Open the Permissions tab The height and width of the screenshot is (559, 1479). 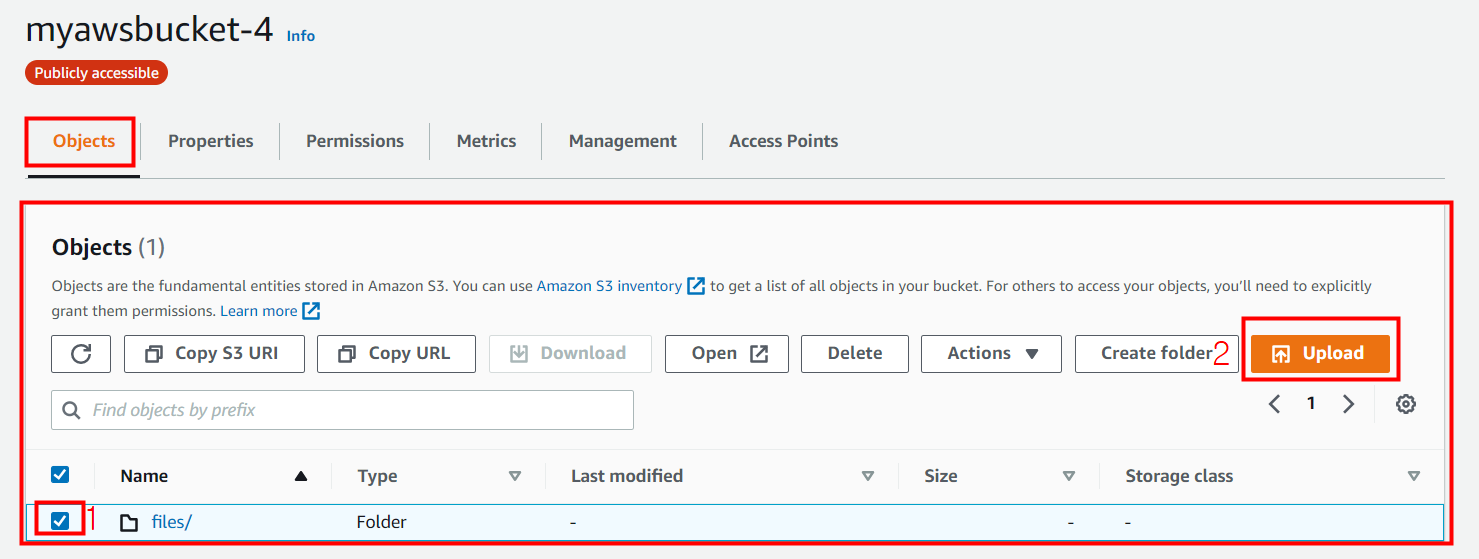coord(355,141)
